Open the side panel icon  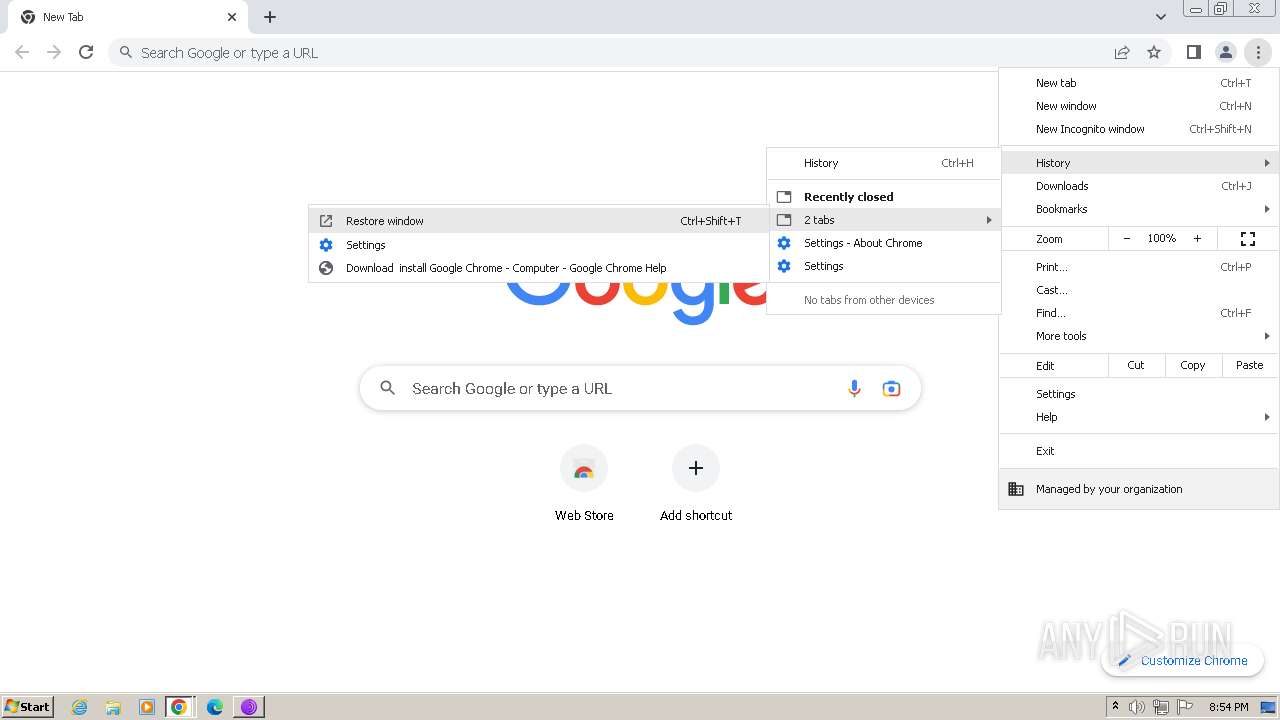pos(1193,52)
